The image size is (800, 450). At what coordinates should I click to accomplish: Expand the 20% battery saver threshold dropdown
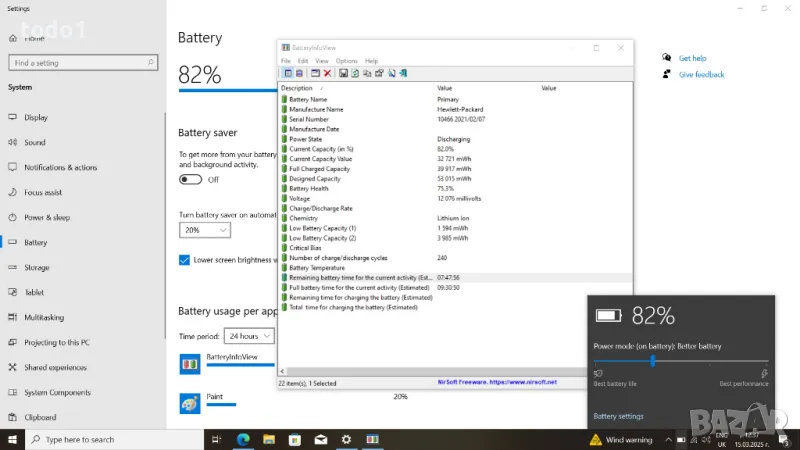point(205,230)
